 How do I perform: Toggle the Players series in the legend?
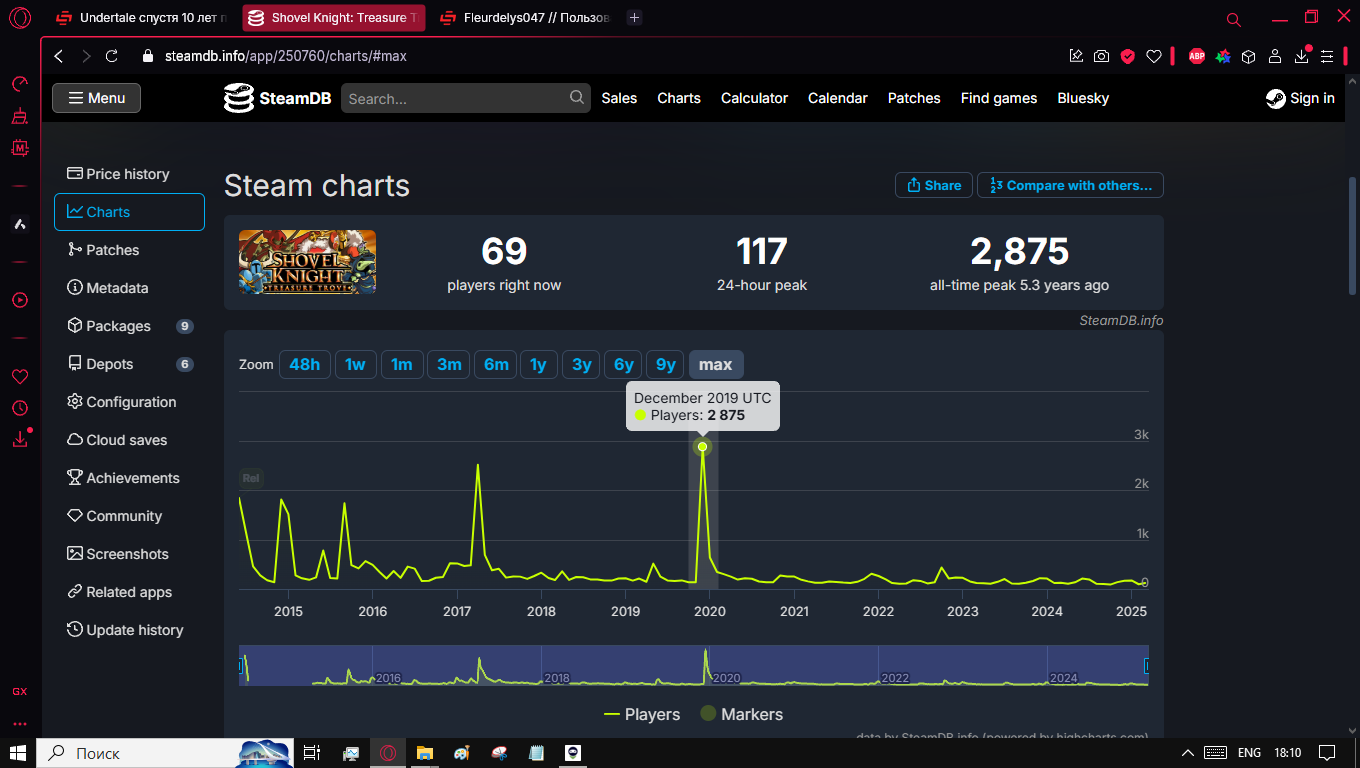coord(642,714)
